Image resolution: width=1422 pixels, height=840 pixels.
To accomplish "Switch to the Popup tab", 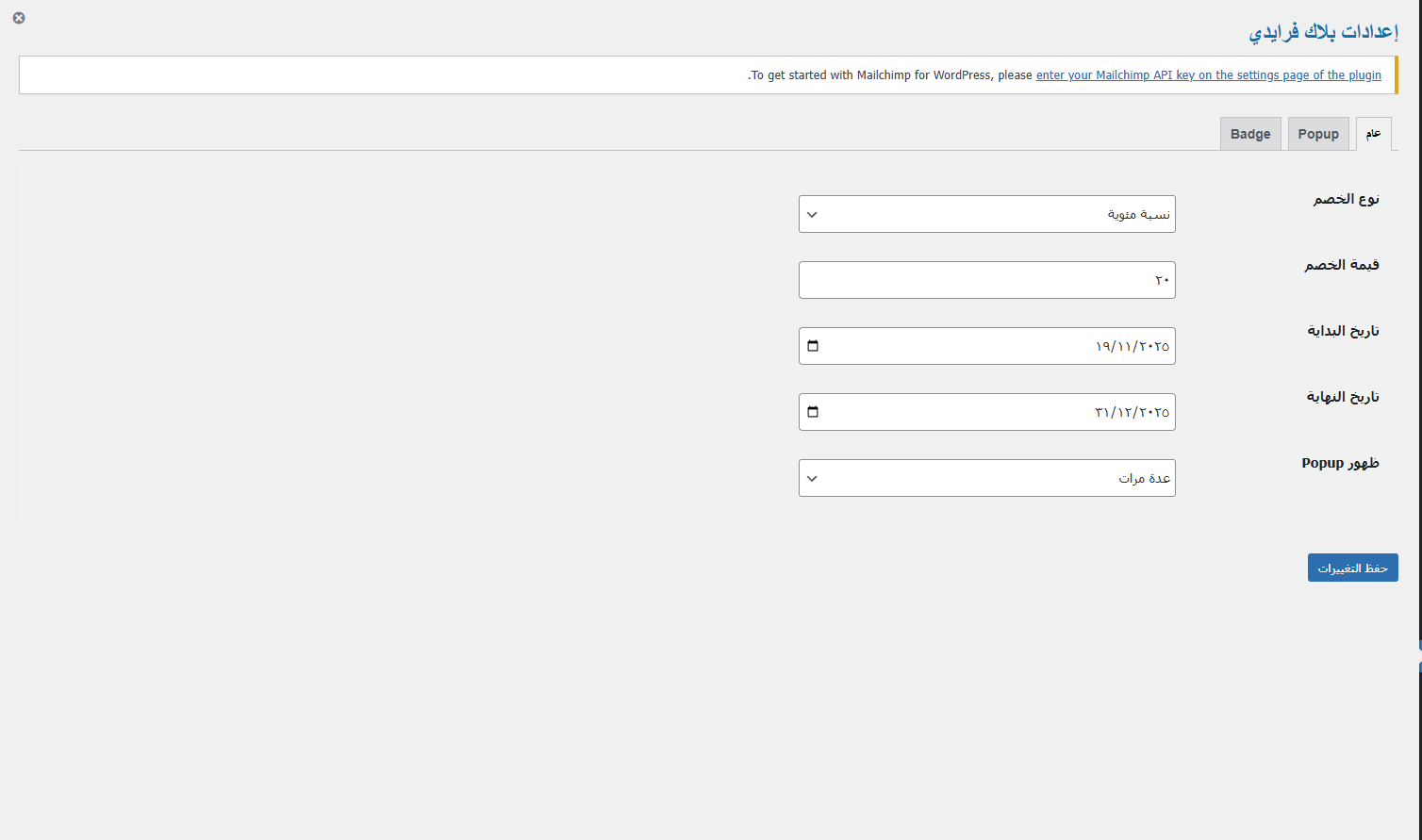I will 1317,134.
